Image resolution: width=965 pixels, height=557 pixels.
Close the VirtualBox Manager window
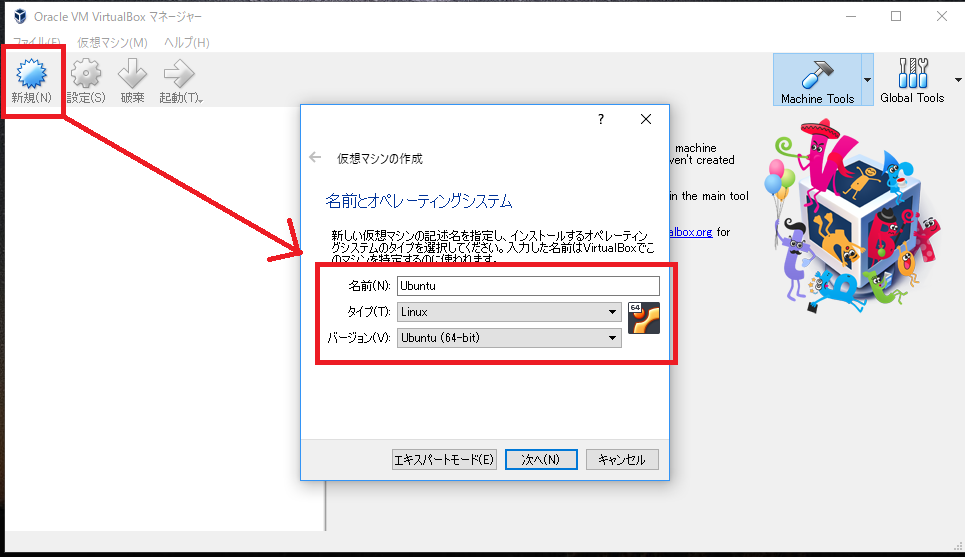coord(942,17)
